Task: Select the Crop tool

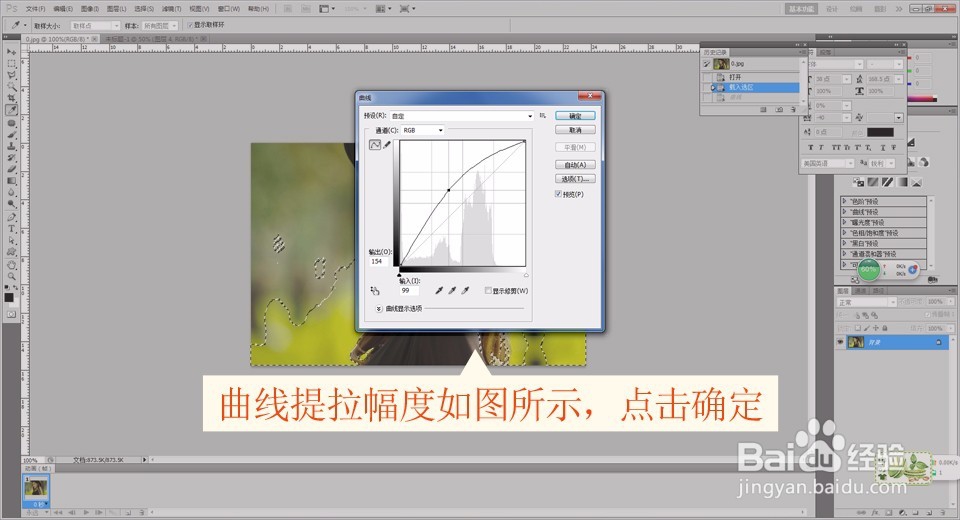Action: (x=11, y=99)
